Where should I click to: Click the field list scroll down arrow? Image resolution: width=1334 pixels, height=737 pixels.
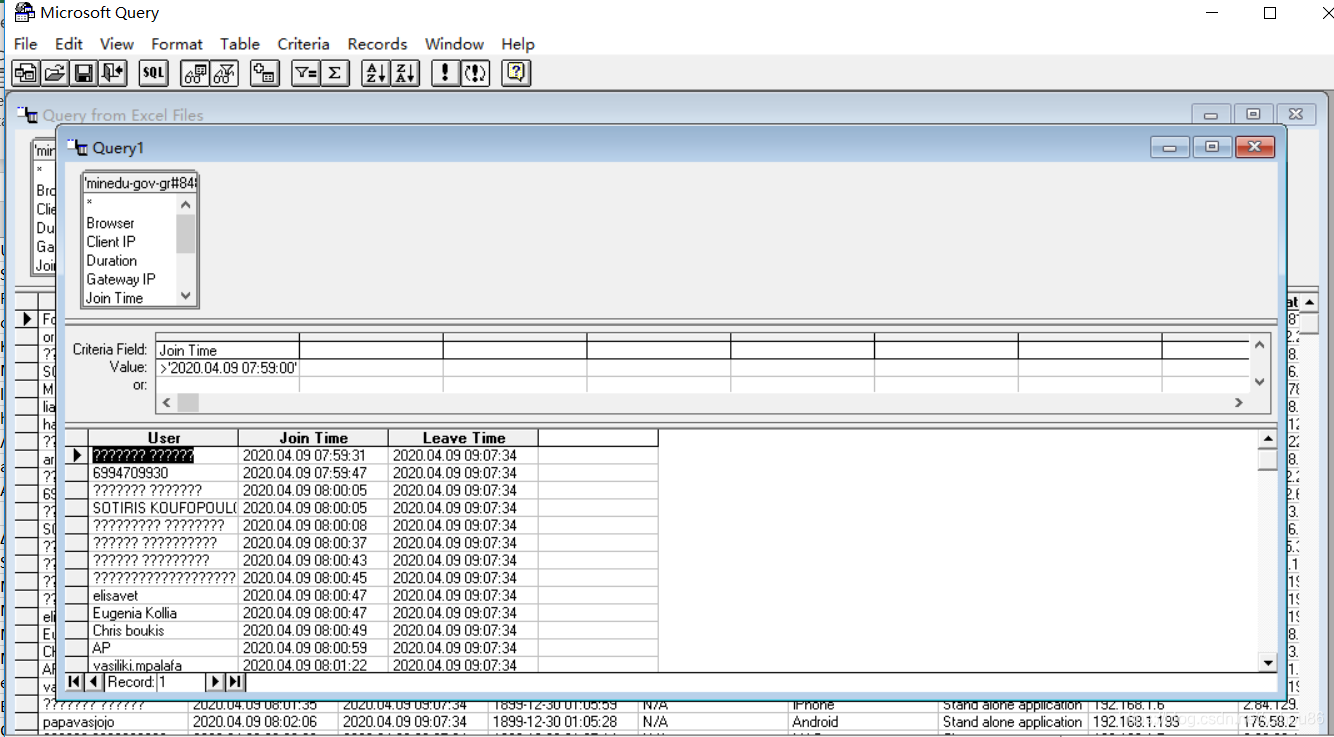[185, 296]
